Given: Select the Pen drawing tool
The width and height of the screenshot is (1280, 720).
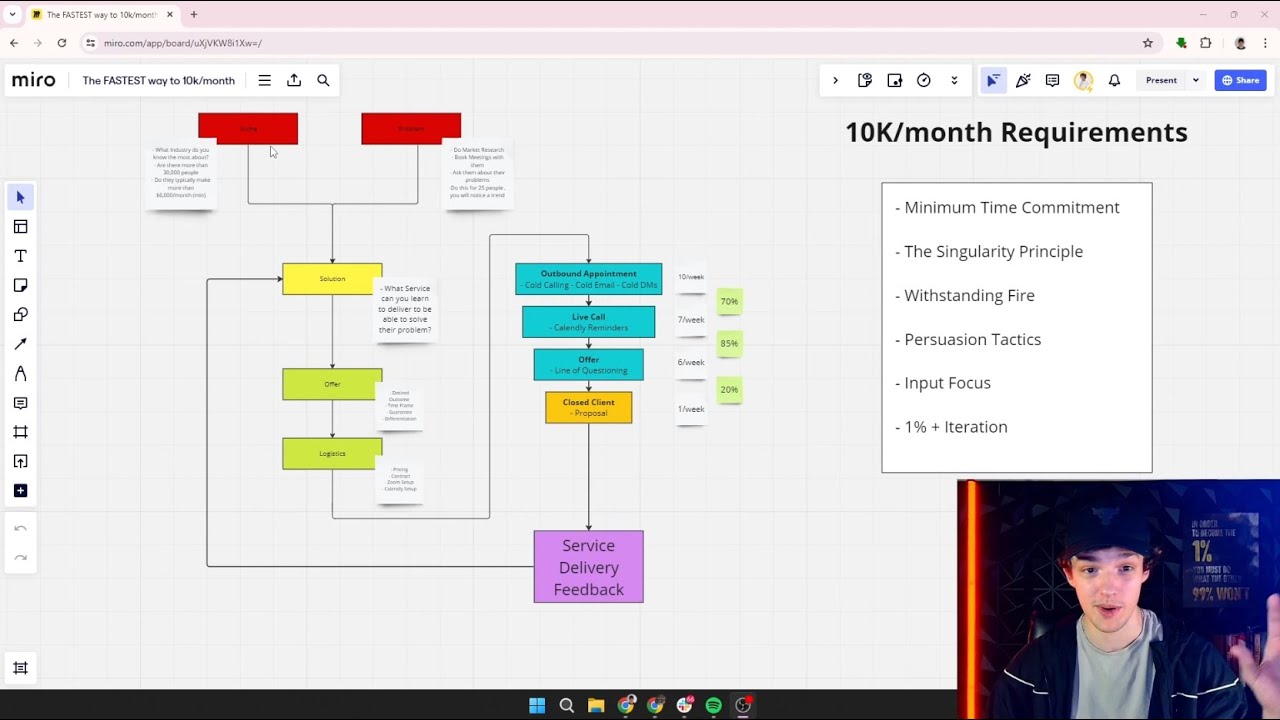Looking at the screenshot, I should click(20, 373).
